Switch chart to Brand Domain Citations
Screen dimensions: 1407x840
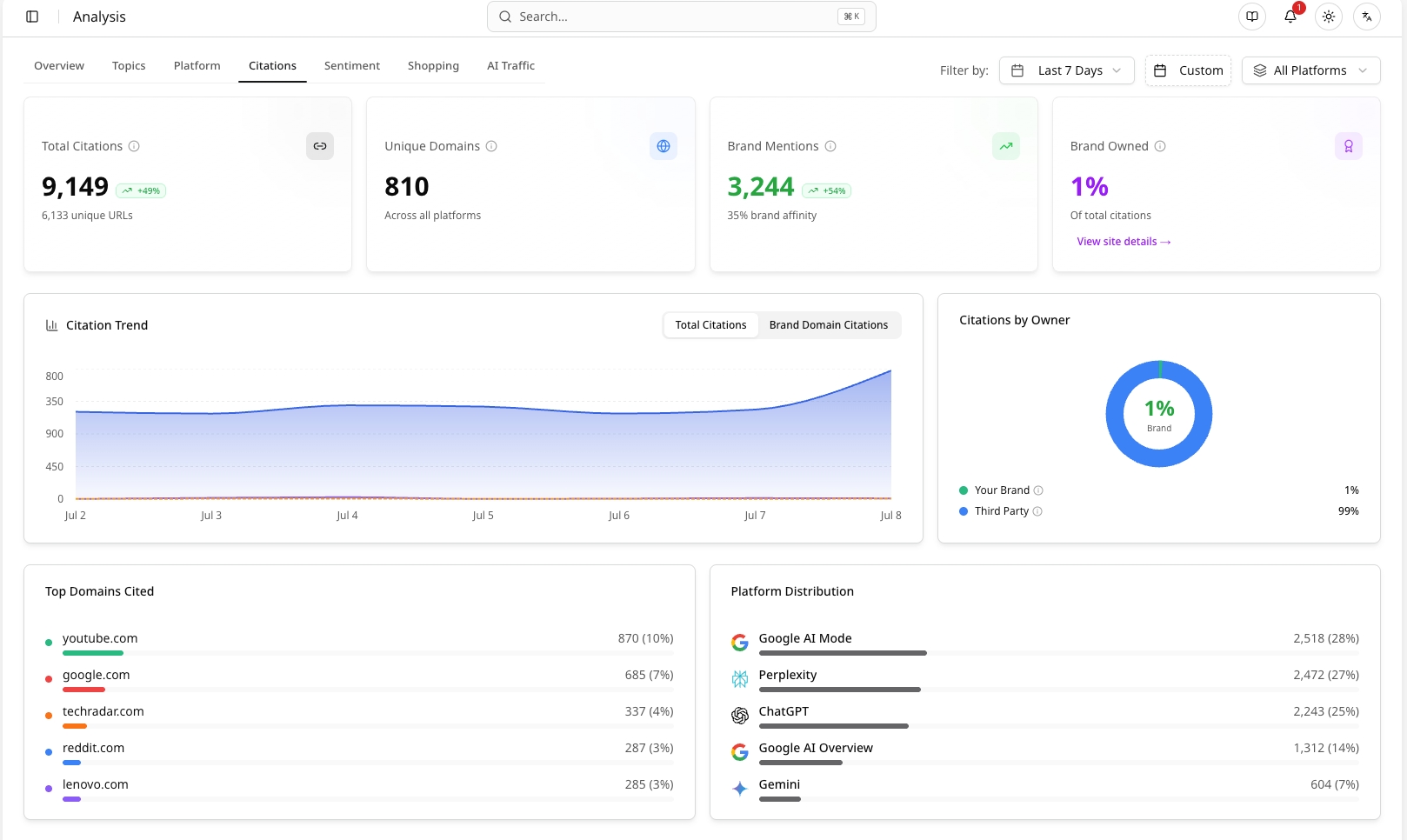pyautogui.click(x=829, y=325)
